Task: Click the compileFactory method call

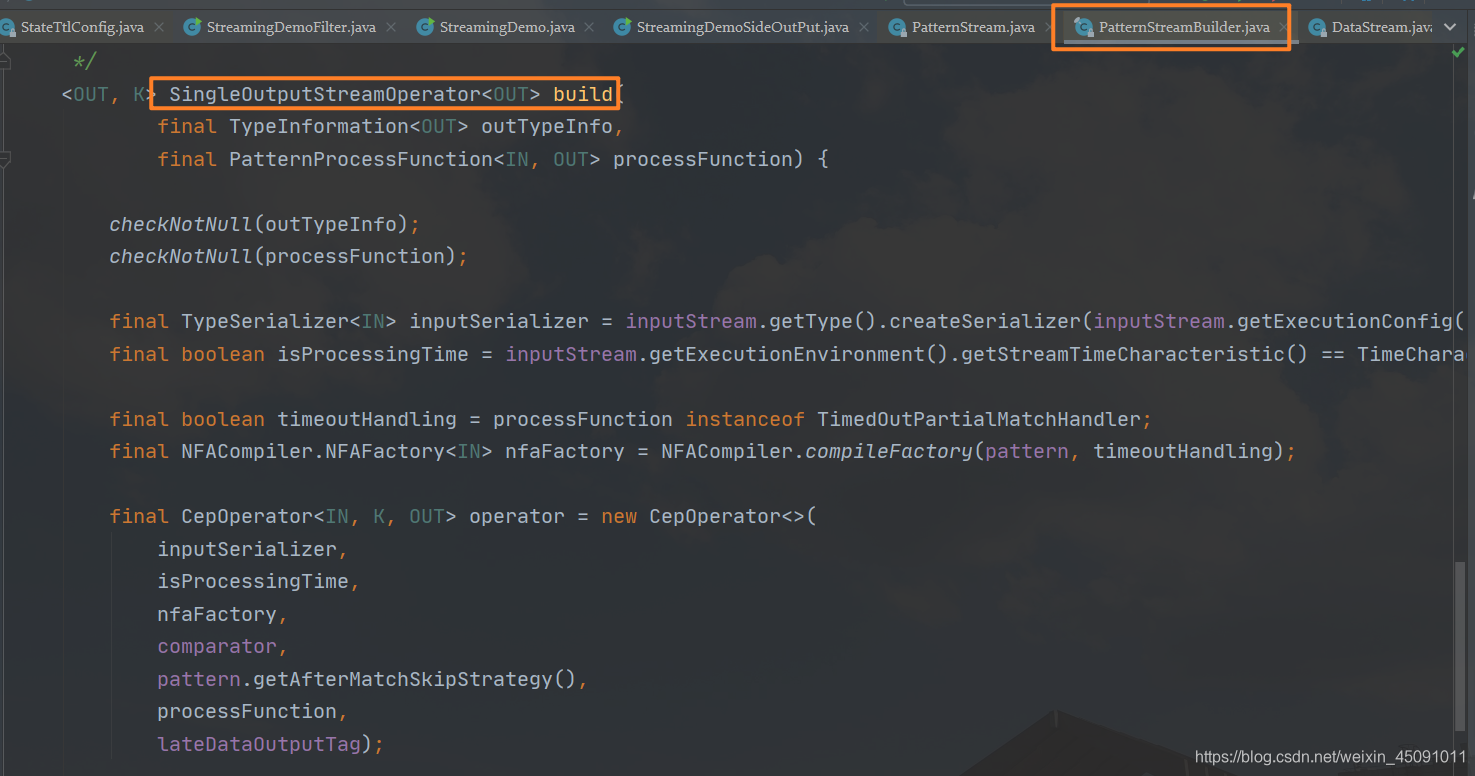Action: pyautogui.click(x=889, y=451)
